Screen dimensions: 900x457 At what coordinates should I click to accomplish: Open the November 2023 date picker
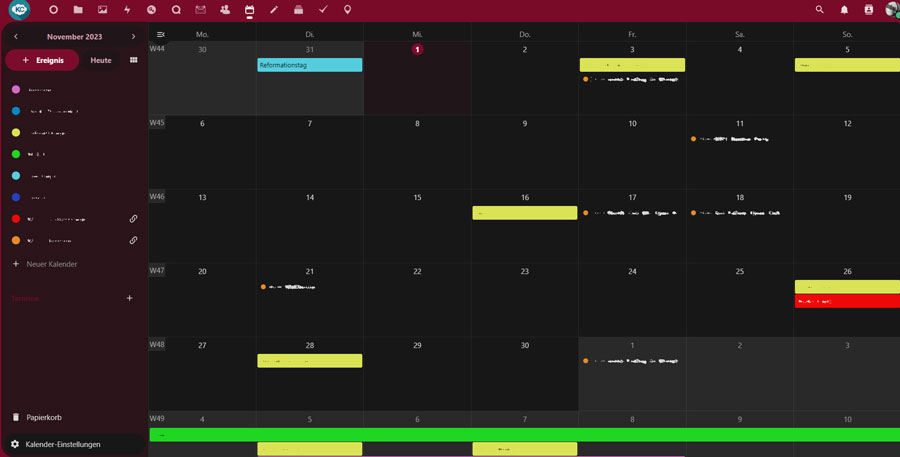74,37
